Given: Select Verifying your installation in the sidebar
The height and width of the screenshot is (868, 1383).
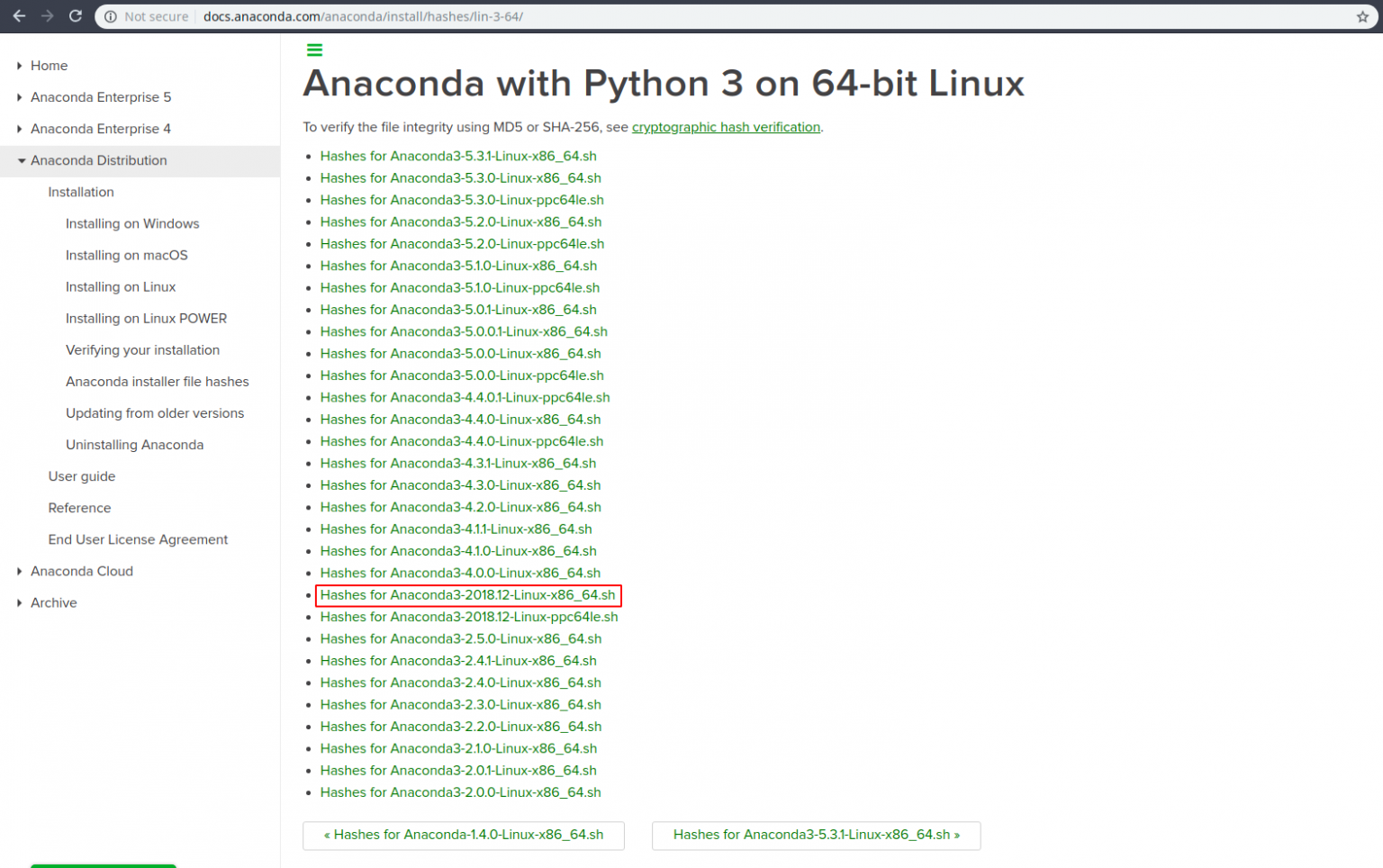Looking at the screenshot, I should pyautogui.click(x=142, y=349).
